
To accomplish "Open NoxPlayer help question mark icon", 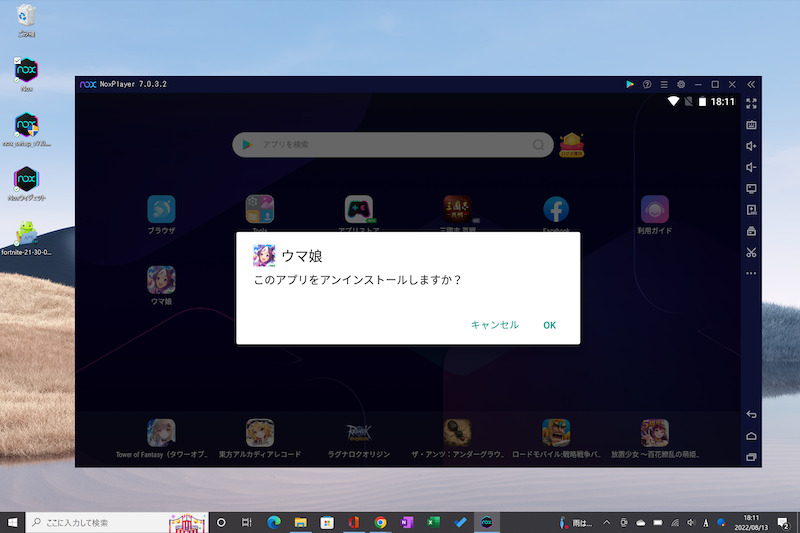I will click(x=647, y=84).
